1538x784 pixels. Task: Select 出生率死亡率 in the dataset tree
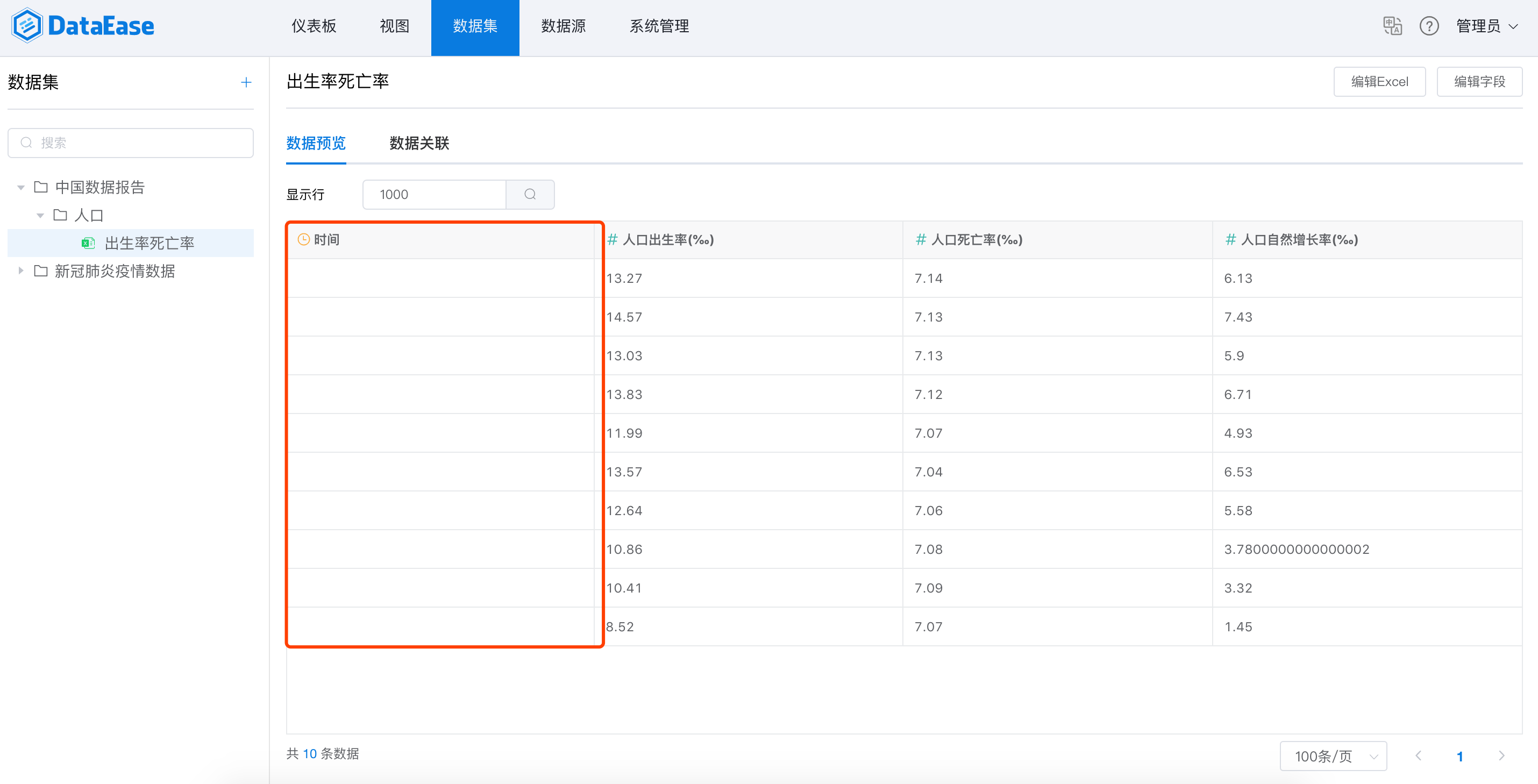(x=131, y=243)
